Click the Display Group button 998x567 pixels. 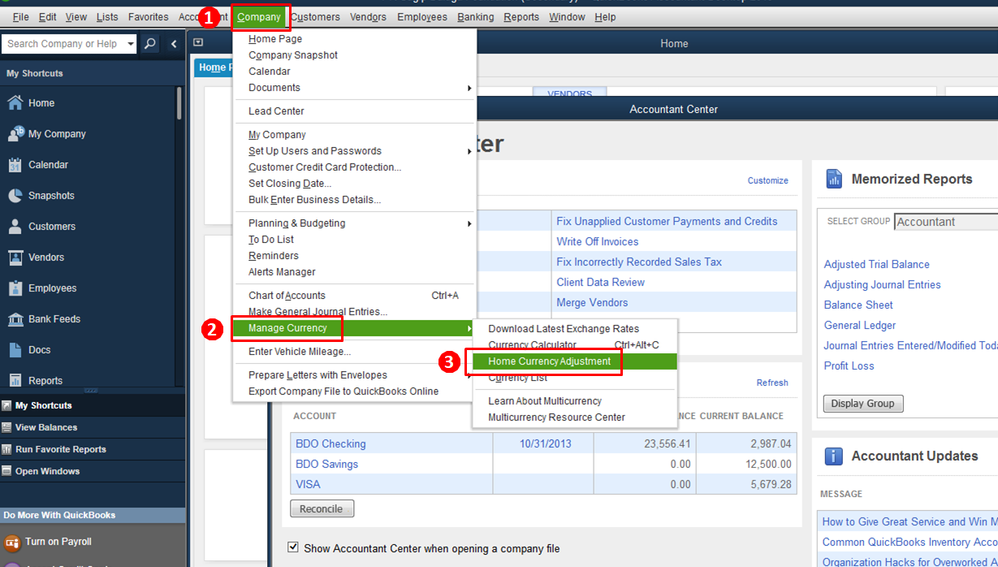(862, 403)
